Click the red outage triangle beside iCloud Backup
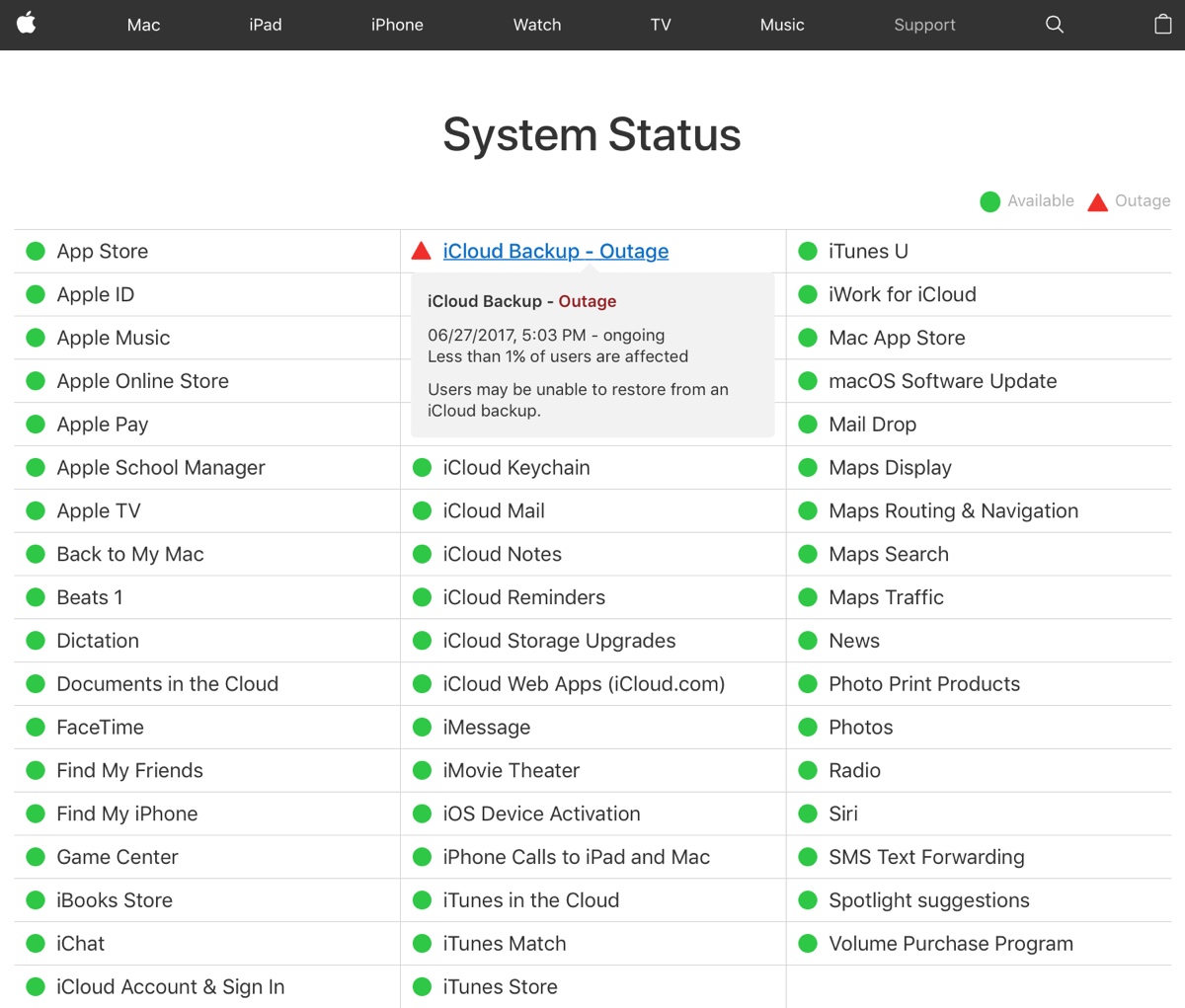The image size is (1185, 1008). (424, 250)
